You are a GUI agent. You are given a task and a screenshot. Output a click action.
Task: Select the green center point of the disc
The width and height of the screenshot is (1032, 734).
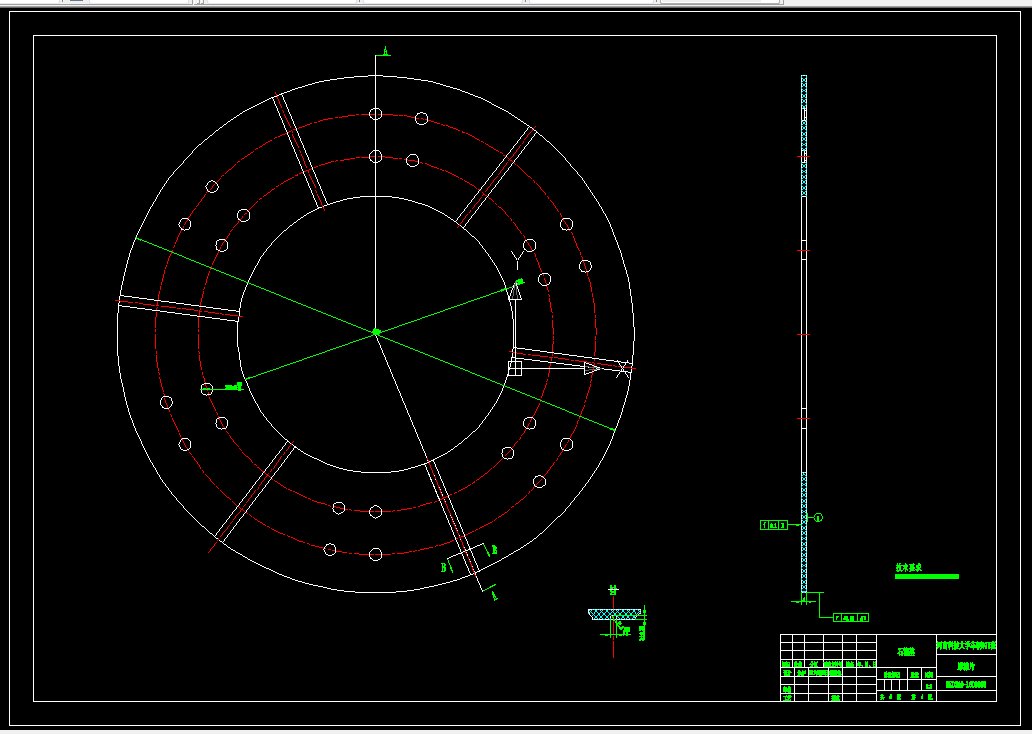click(376, 332)
